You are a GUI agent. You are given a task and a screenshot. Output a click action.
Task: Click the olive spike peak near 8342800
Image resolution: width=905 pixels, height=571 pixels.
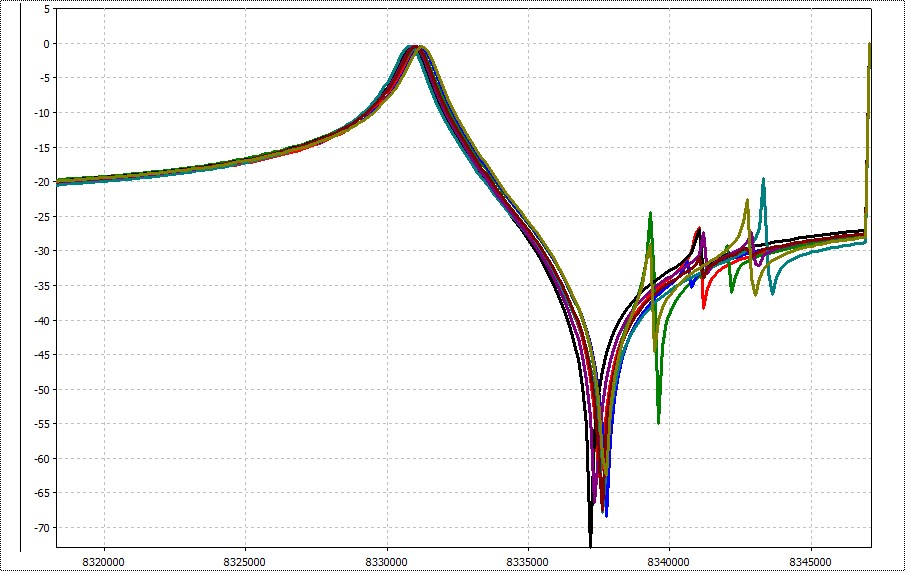point(747,200)
